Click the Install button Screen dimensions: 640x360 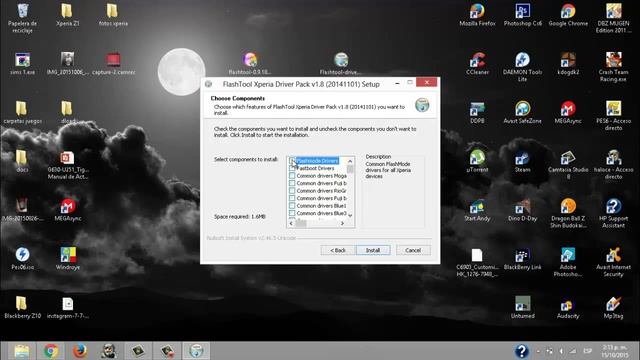pyautogui.click(x=373, y=250)
